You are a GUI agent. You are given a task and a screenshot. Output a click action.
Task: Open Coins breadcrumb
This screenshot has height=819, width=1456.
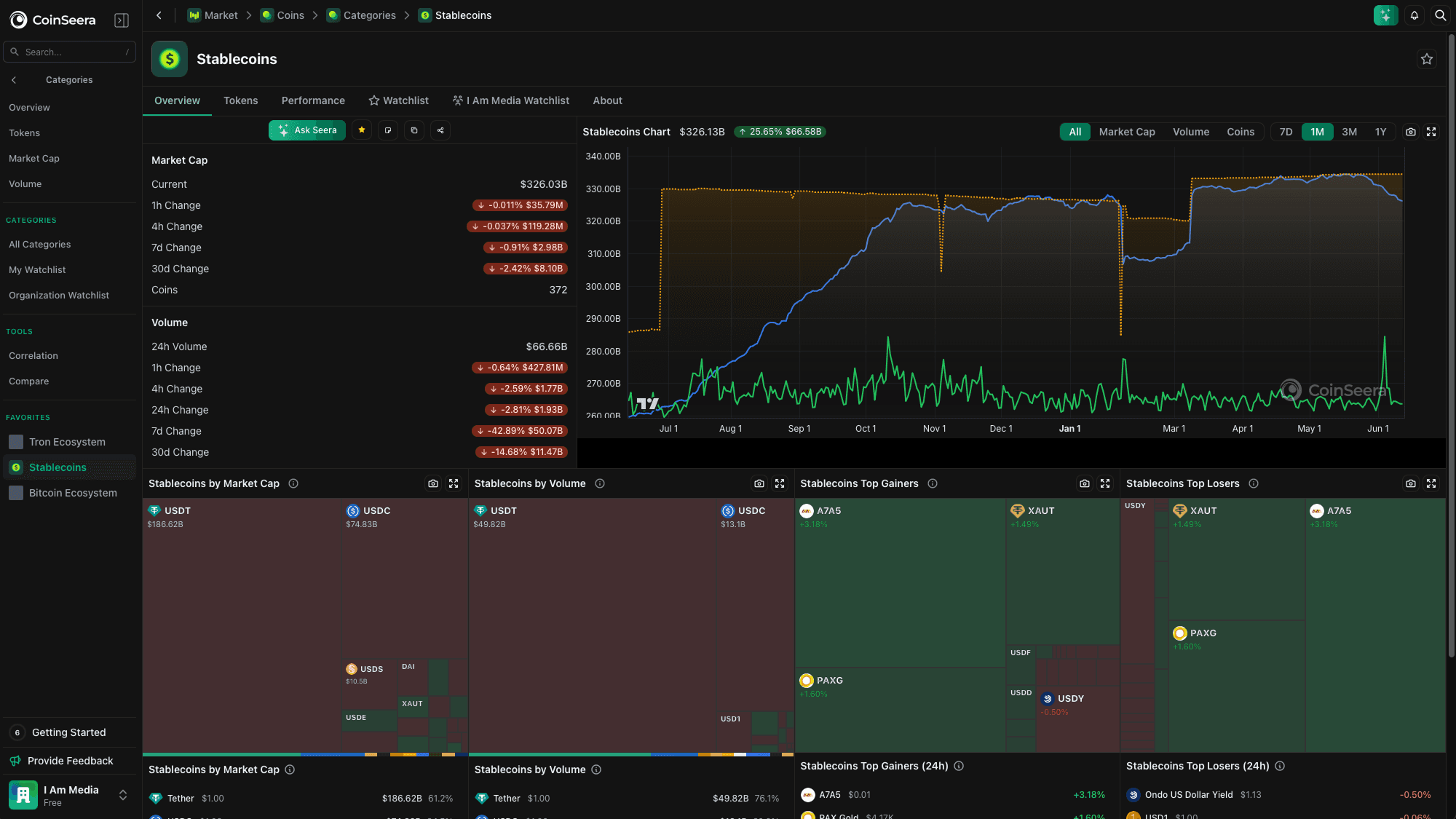282,15
